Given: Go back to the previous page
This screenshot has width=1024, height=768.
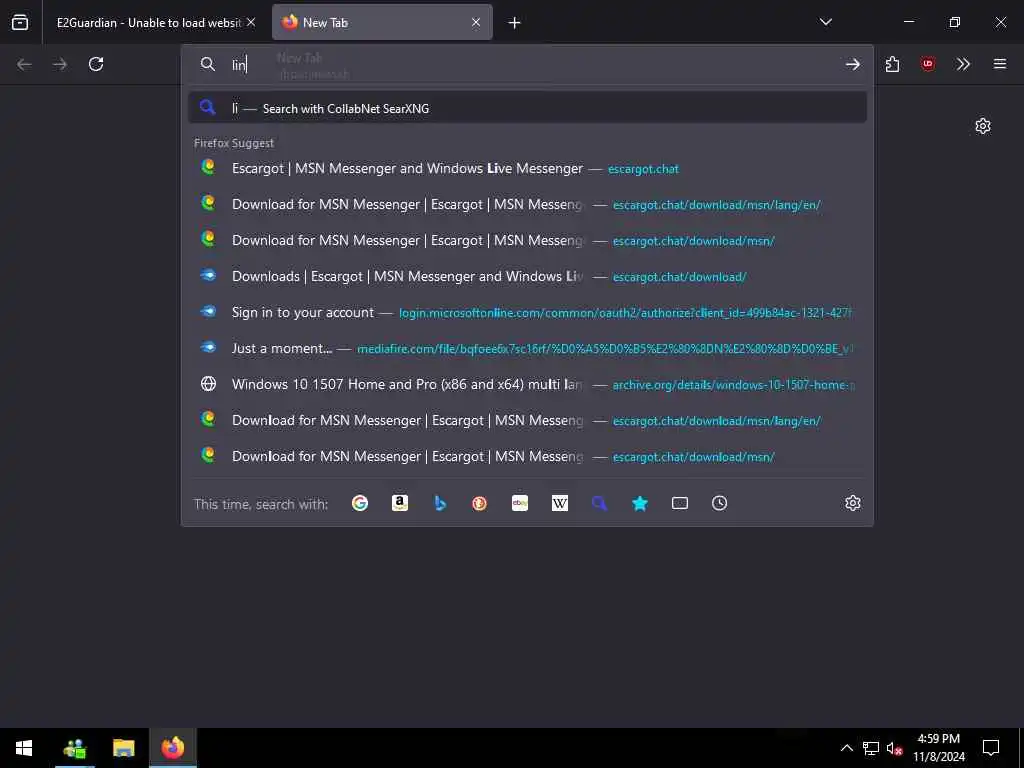Looking at the screenshot, I should (24, 64).
